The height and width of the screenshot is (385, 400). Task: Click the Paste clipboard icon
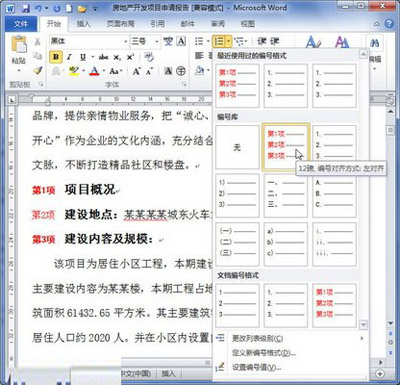19,44
